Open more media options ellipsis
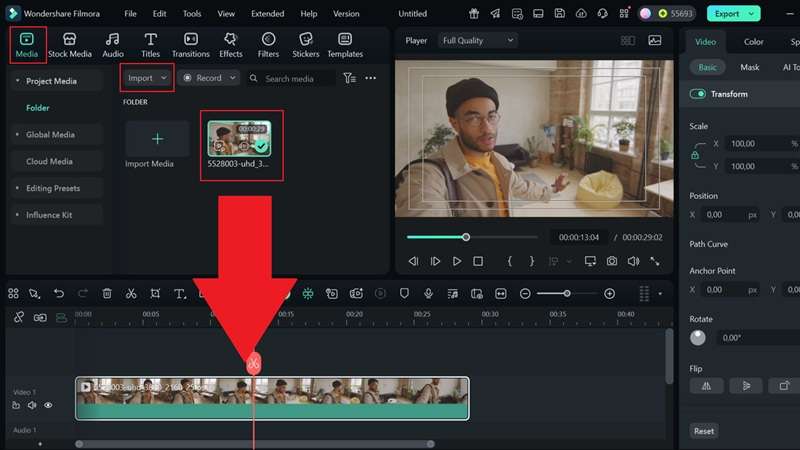Screen dimensions: 800x450 click(370, 78)
